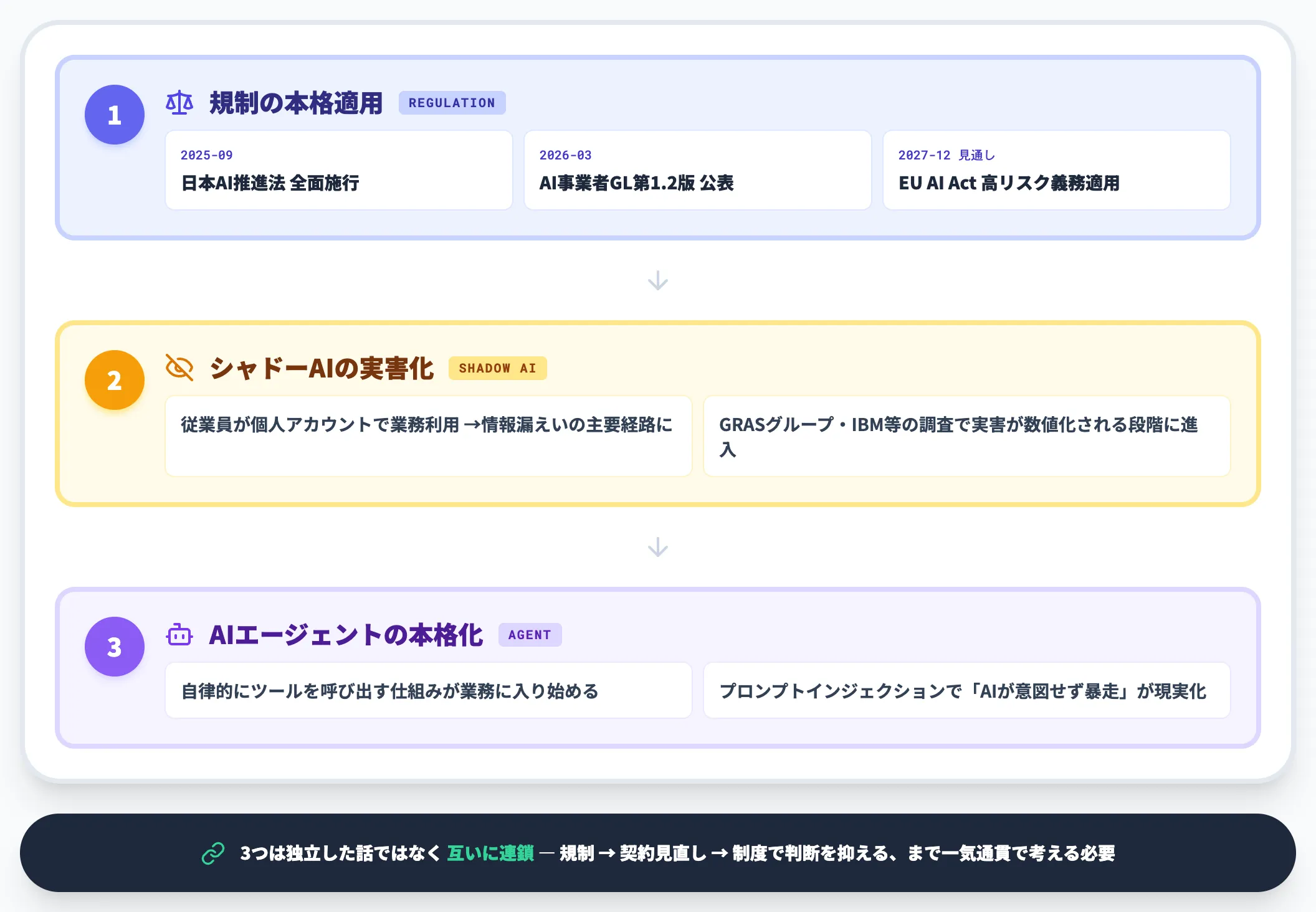1316x912 pixels.
Task: Click the SHADOW AI badge
Action: click(x=498, y=368)
